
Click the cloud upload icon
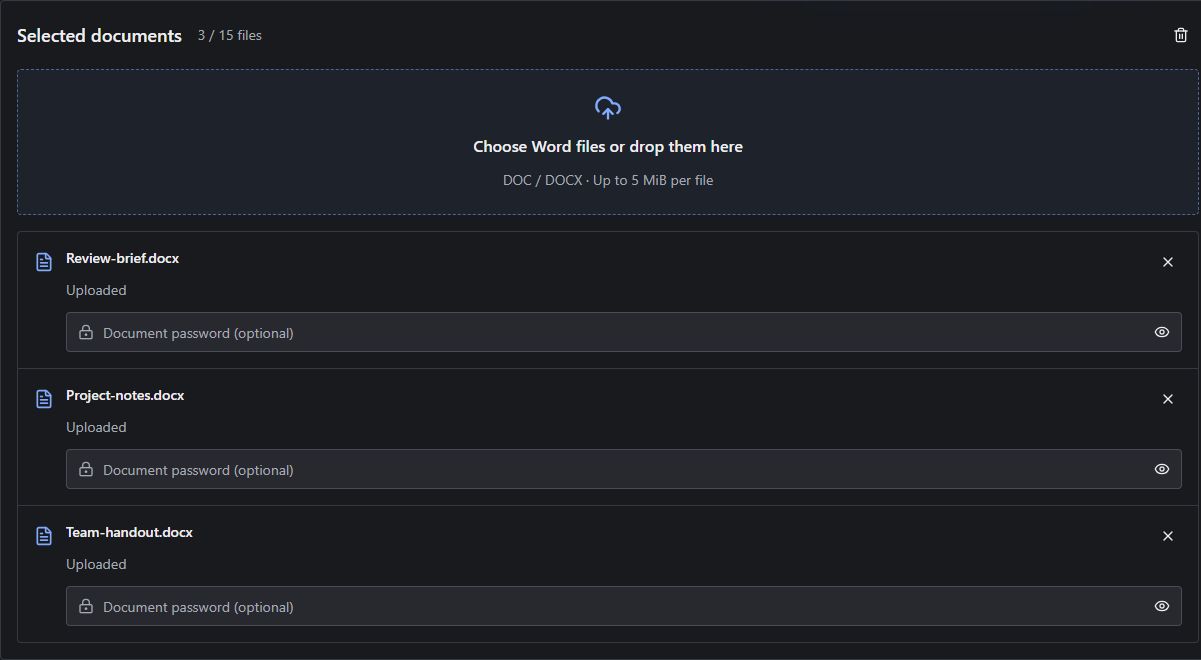pos(608,108)
